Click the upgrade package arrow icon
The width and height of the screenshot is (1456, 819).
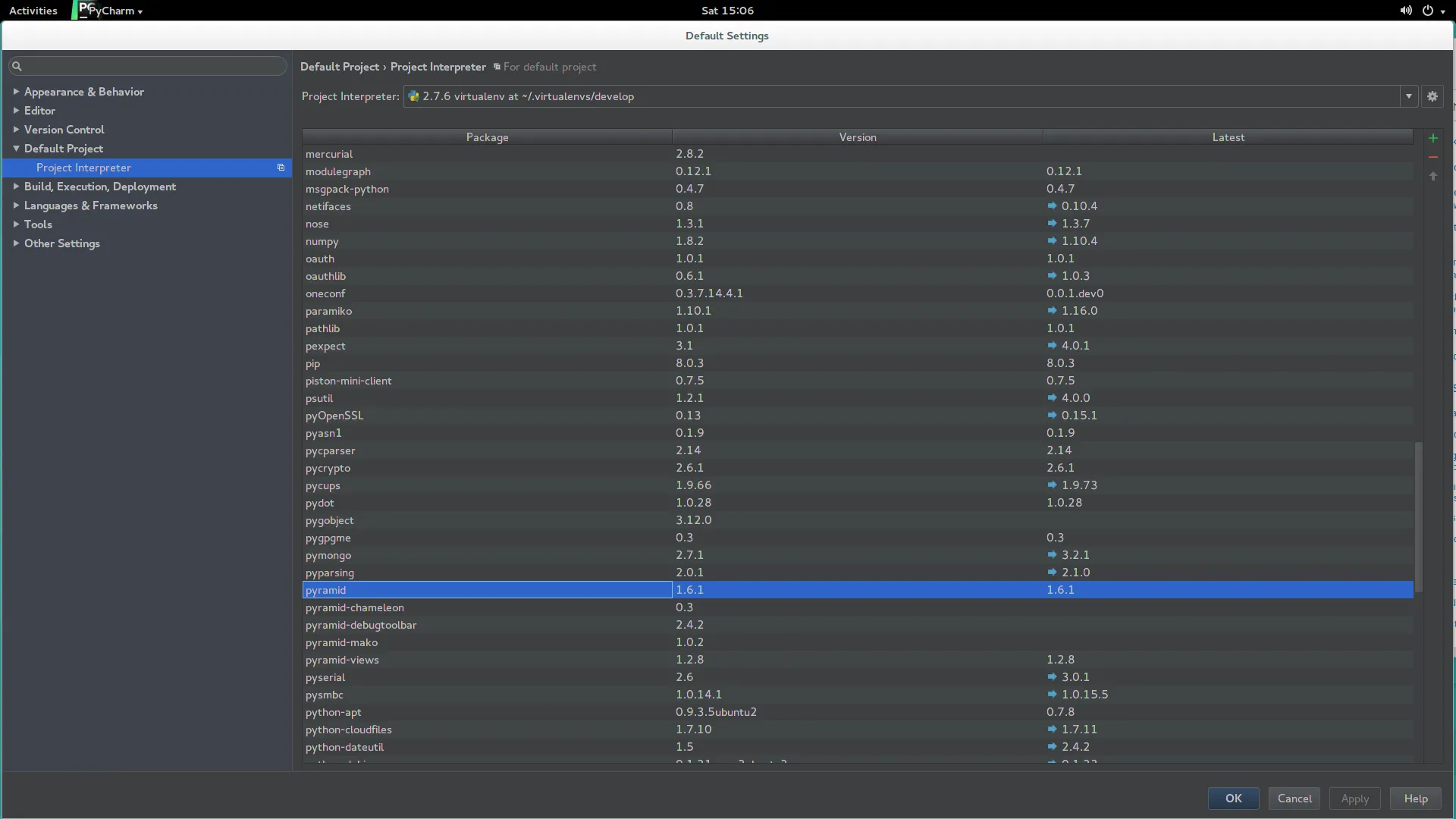point(1432,176)
